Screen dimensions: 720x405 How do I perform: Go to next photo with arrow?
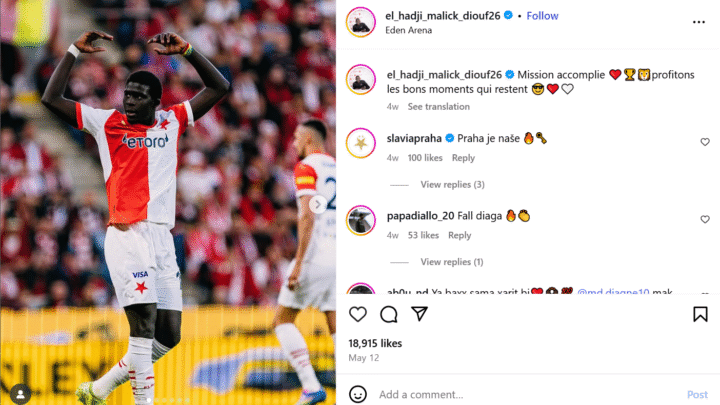(318, 204)
